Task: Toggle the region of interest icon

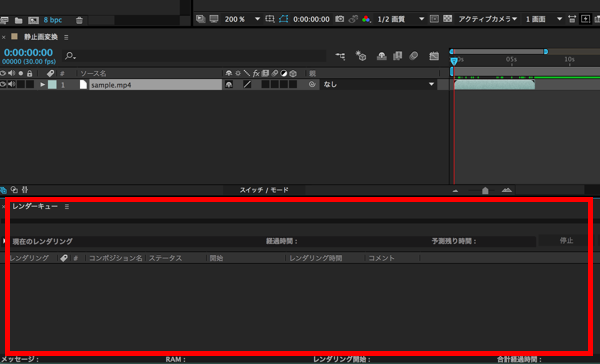Action: pos(434,19)
